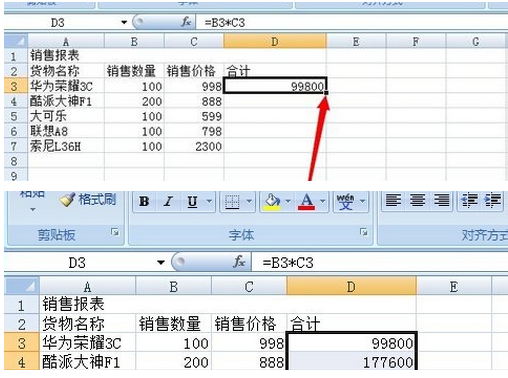The image size is (508, 378).
Task: Click the fx insert function icon in lower sheet
Action: (x=239, y=262)
